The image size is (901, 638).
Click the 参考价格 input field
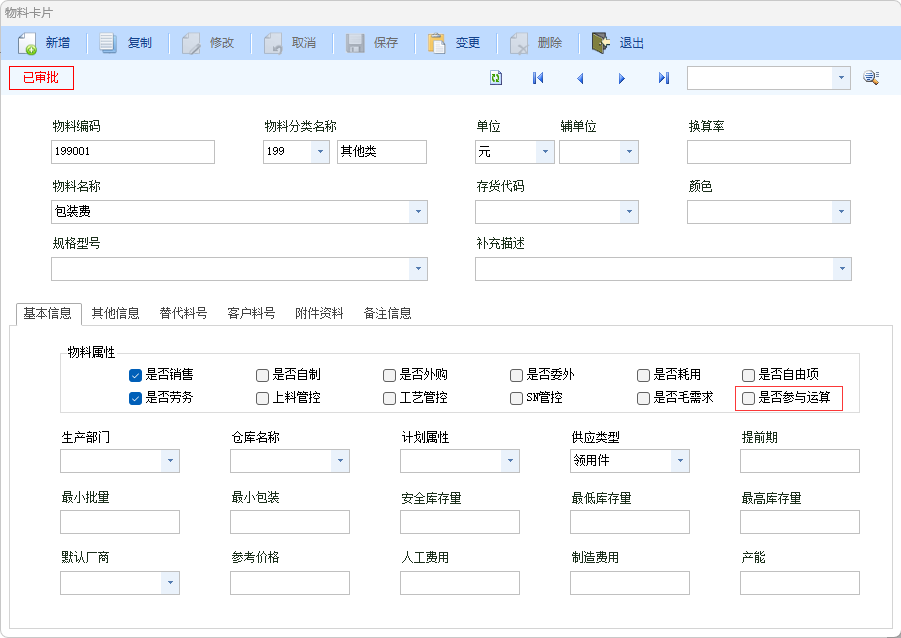click(x=289, y=583)
